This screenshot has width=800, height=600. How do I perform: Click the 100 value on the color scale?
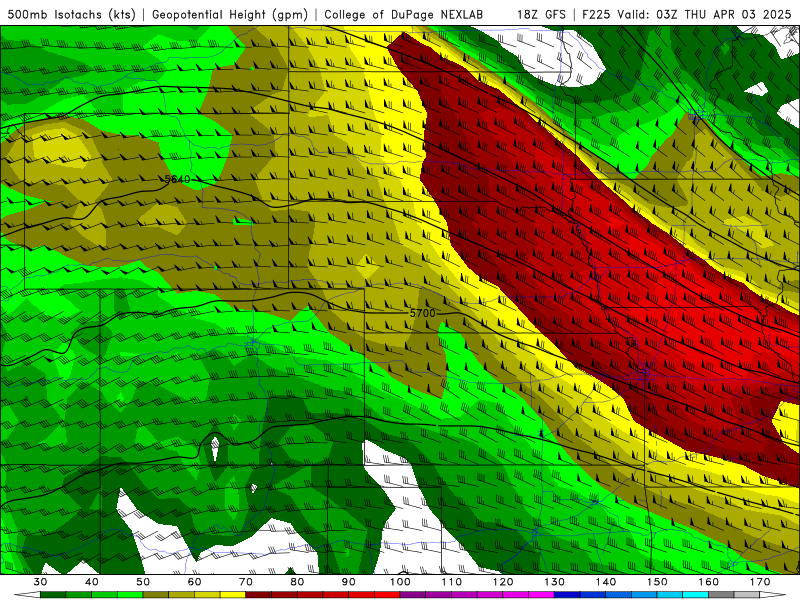[x=400, y=582]
